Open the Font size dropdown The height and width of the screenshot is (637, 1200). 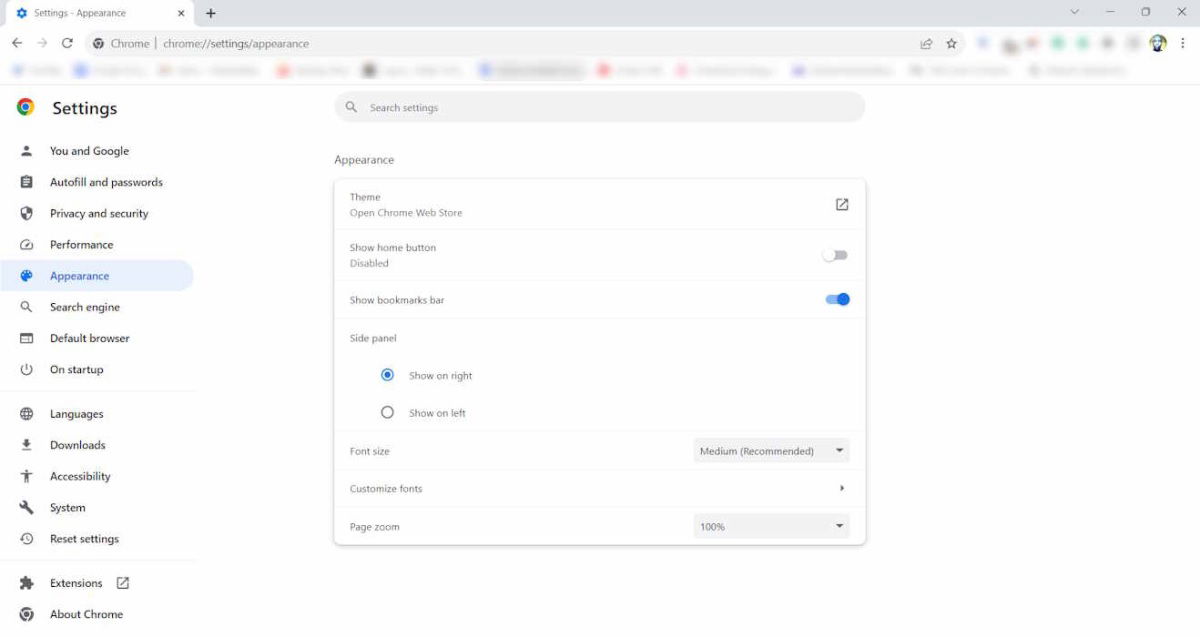(x=771, y=451)
